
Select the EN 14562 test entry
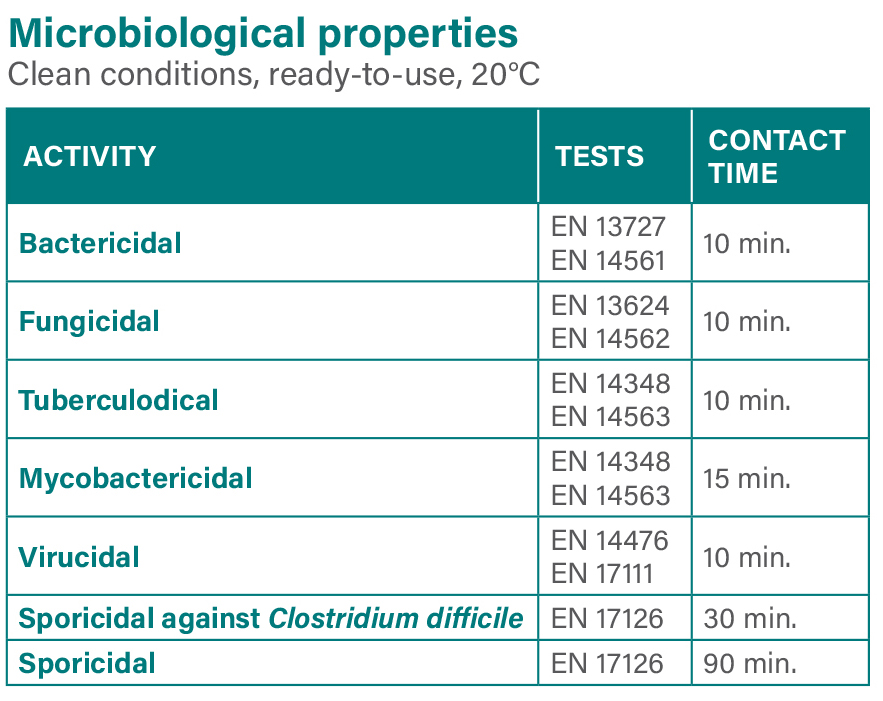click(610, 339)
